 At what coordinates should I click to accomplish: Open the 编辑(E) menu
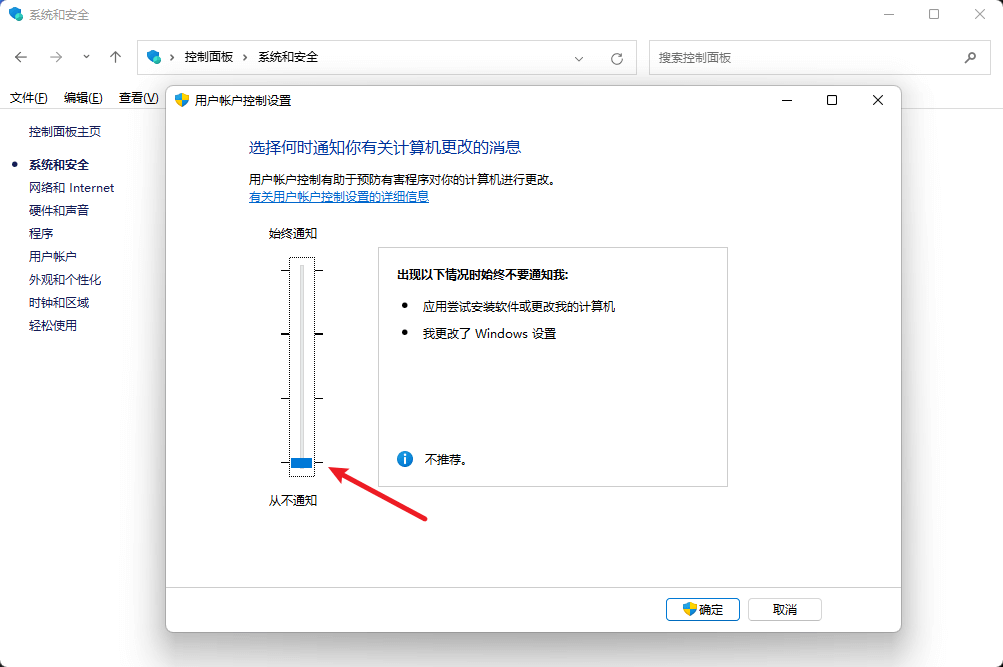tap(83, 98)
